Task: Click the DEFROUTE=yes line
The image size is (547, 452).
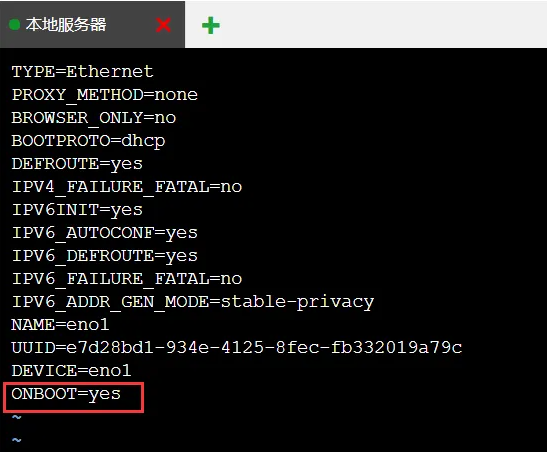Action: pos(77,165)
